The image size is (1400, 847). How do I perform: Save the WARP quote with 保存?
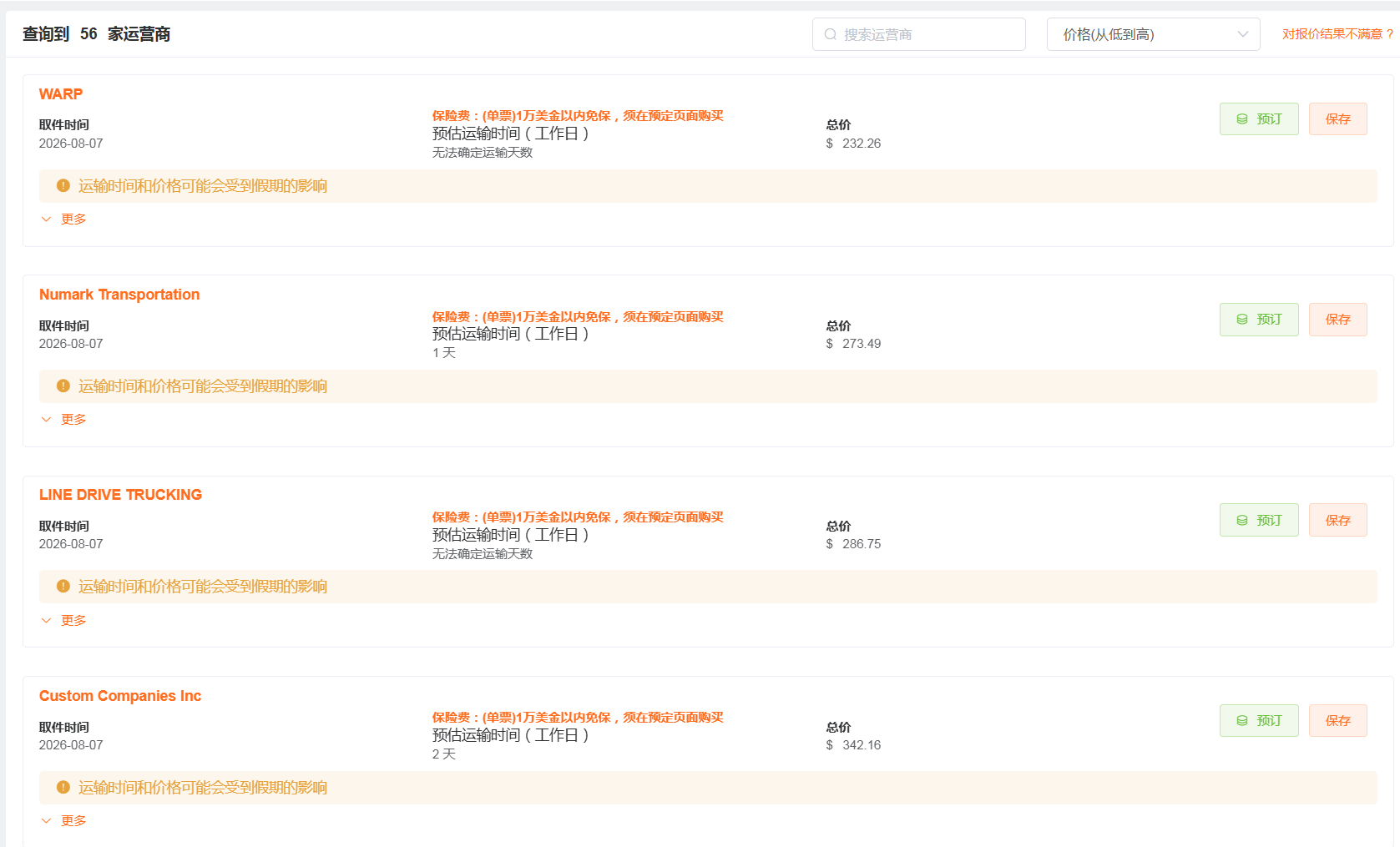point(1337,118)
